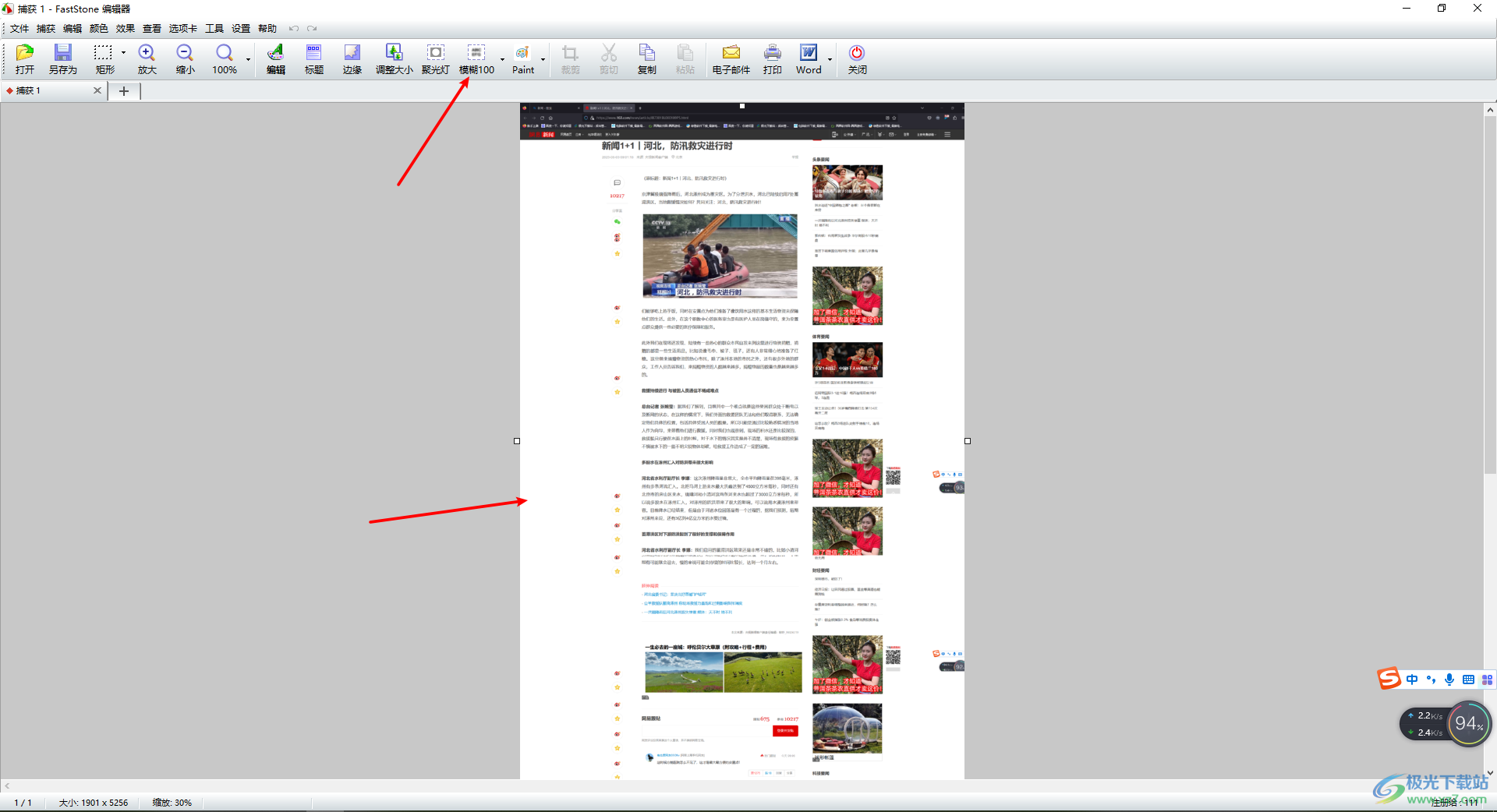Click the 大小: 1901 x 5256 status text

94,803
